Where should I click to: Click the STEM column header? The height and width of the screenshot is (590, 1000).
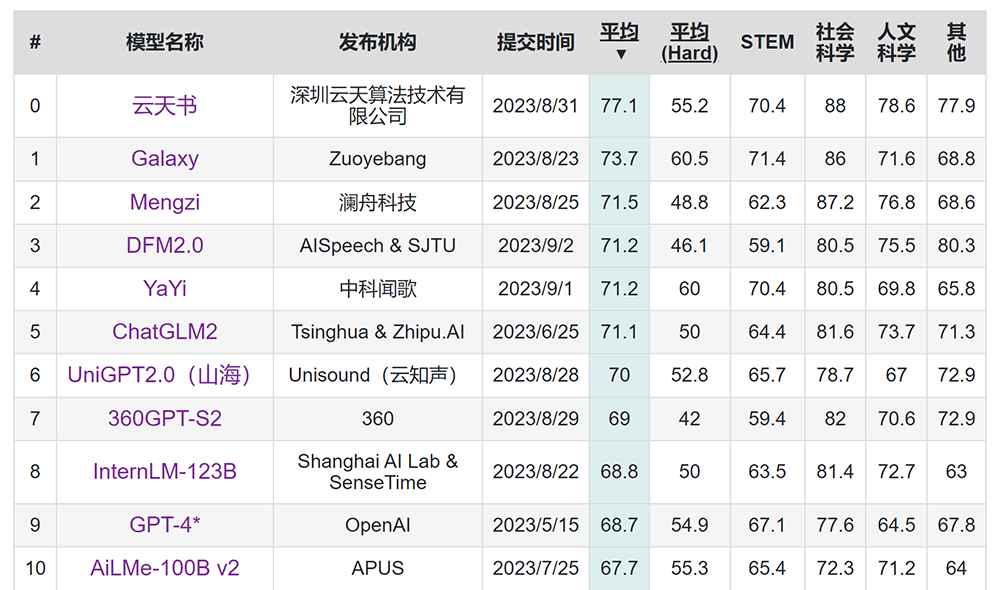[767, 42]
